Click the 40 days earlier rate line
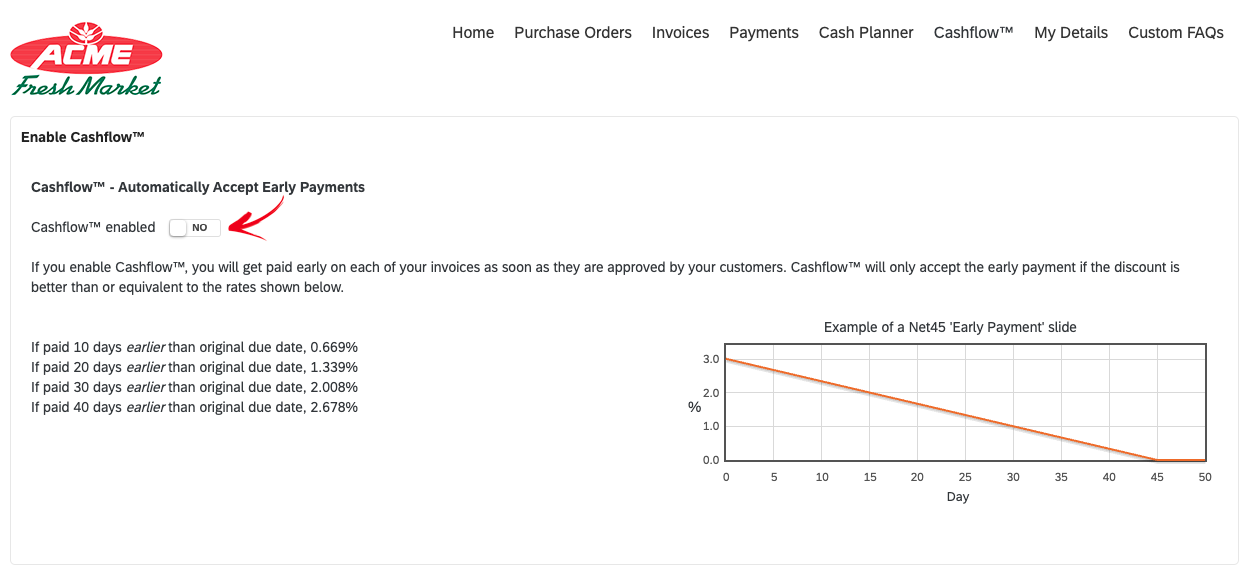1248x574 pixels. (195, 407)
